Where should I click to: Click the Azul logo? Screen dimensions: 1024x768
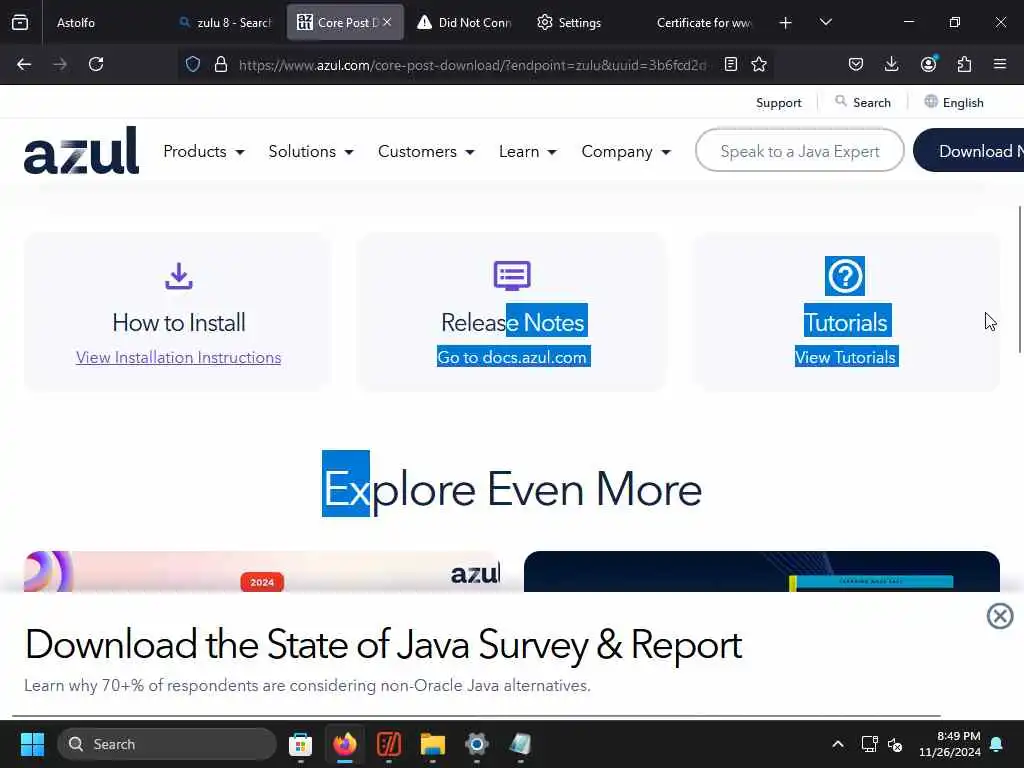[x=81, y=150]
